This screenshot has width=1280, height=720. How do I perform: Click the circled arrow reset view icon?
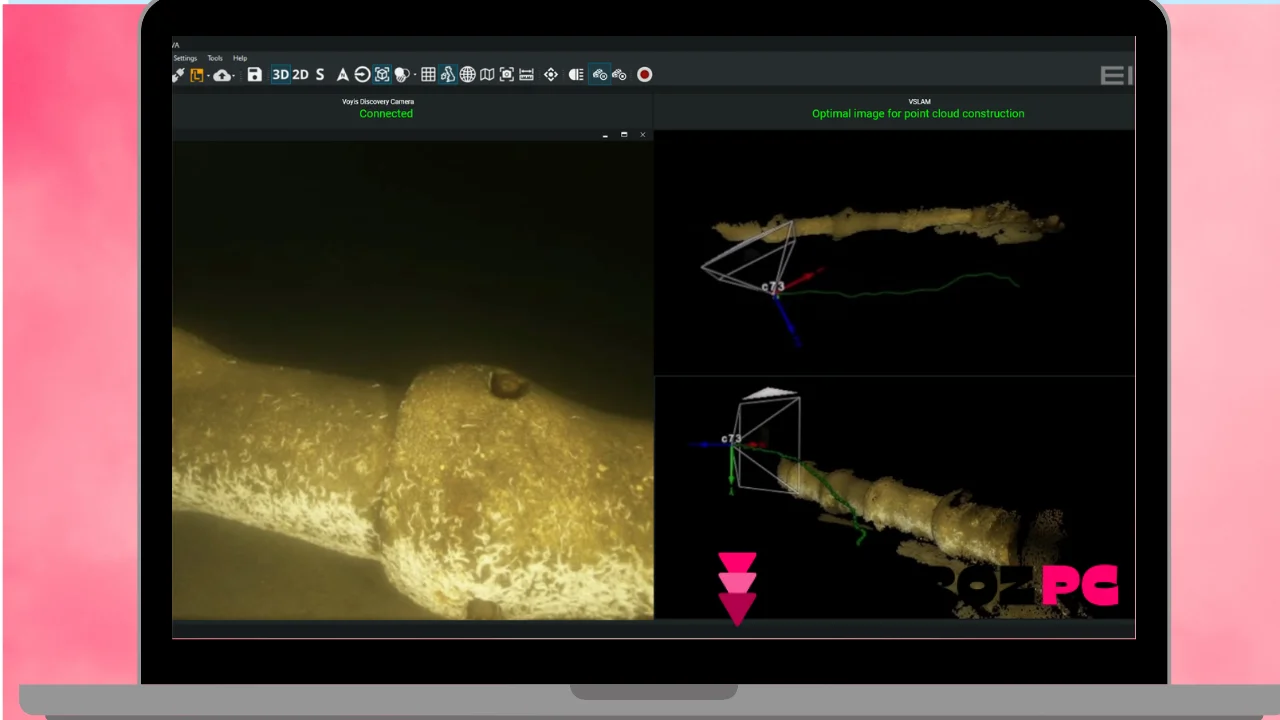click(362, 75)
